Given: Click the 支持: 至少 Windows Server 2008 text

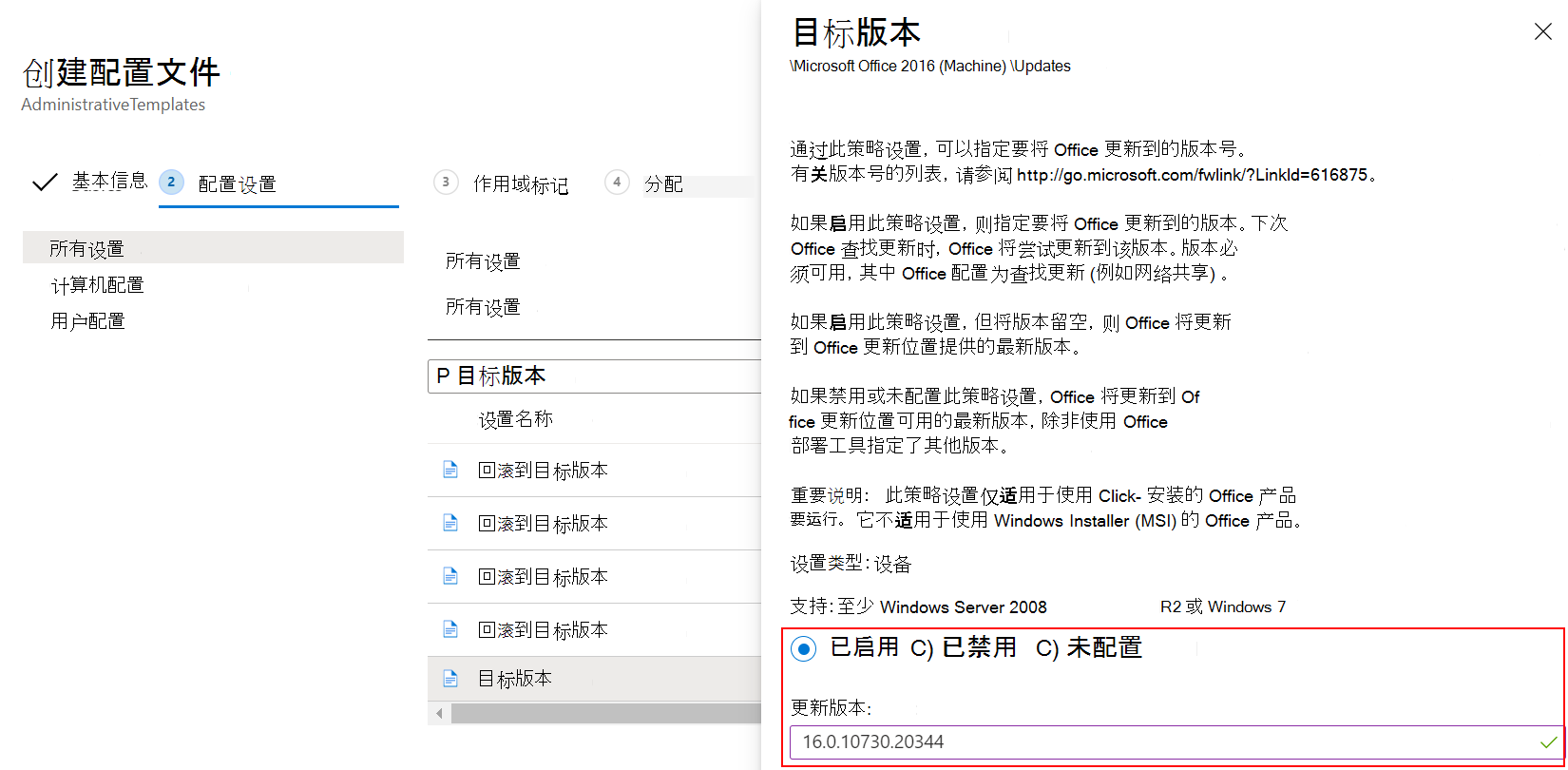Looking at the screenshot, I should [x=918, y=606].
